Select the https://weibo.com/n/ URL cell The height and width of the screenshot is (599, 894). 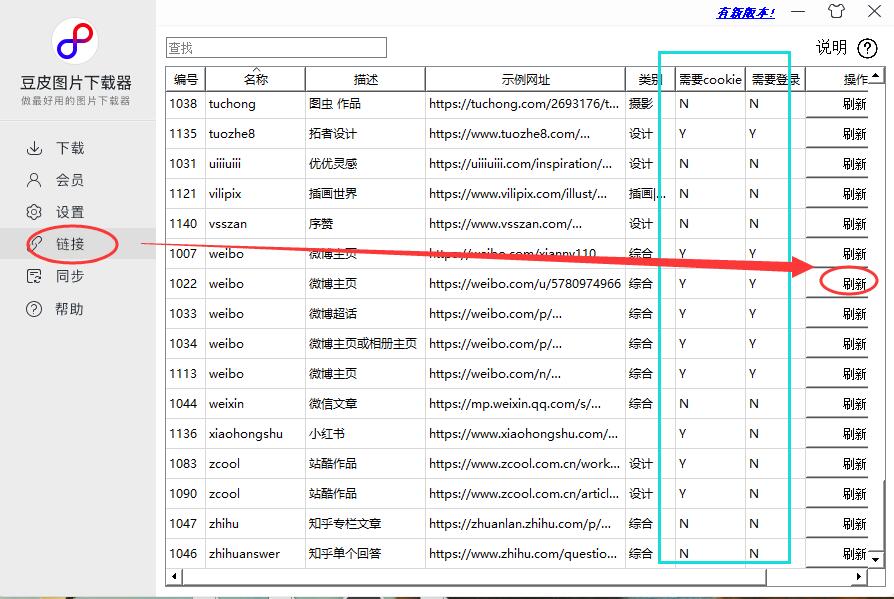525,374
